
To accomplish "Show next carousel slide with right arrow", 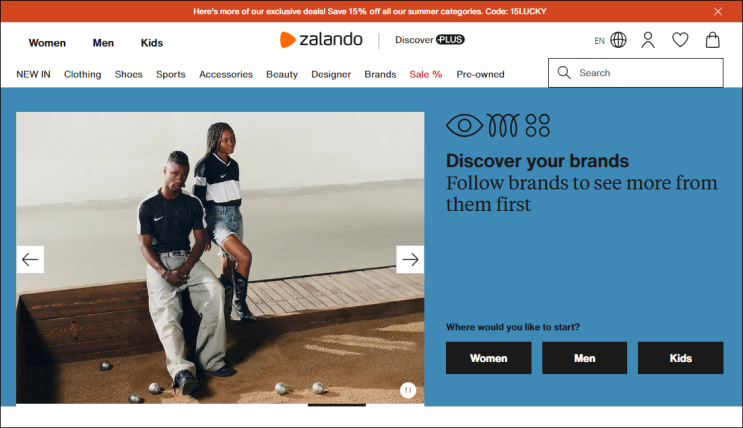I will point(410,259).
